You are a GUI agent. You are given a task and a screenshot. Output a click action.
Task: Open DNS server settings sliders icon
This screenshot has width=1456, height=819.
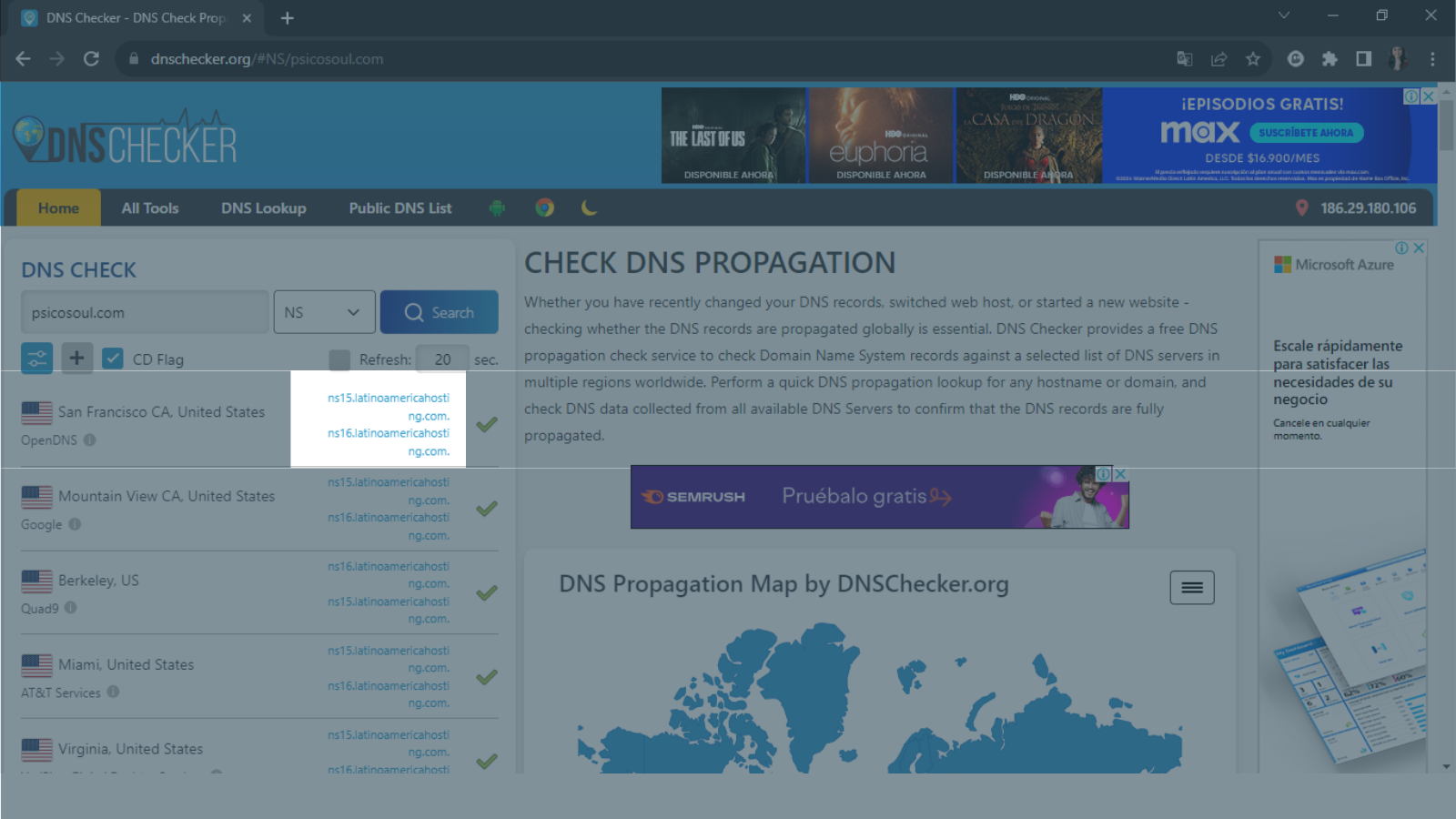(x=37, y=359)
